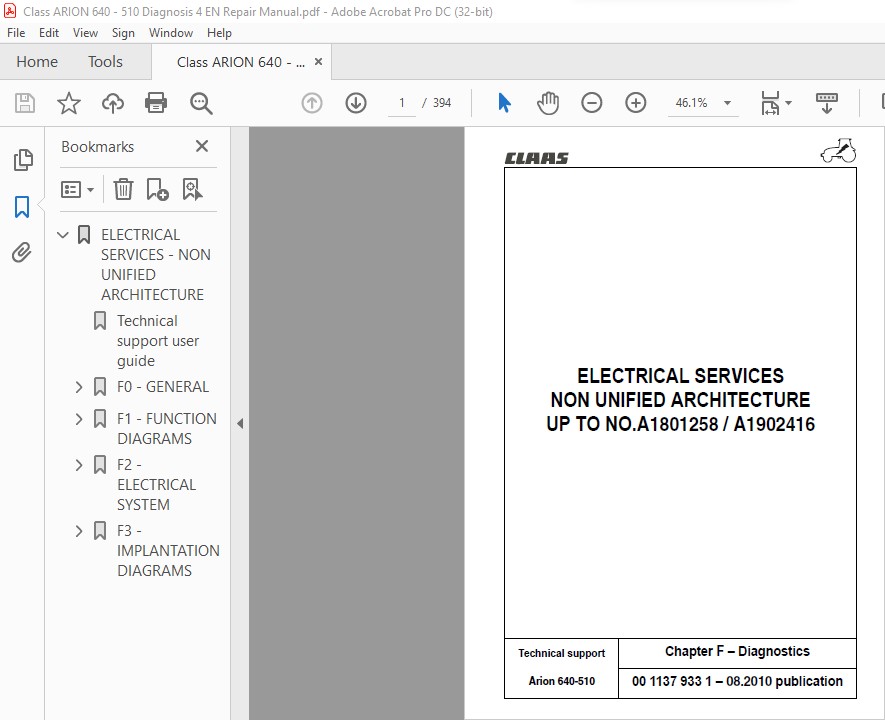The image size is (885, 720).
Task: Delete the selected bookmark trash icon
Action: click(x=123, y=189)
